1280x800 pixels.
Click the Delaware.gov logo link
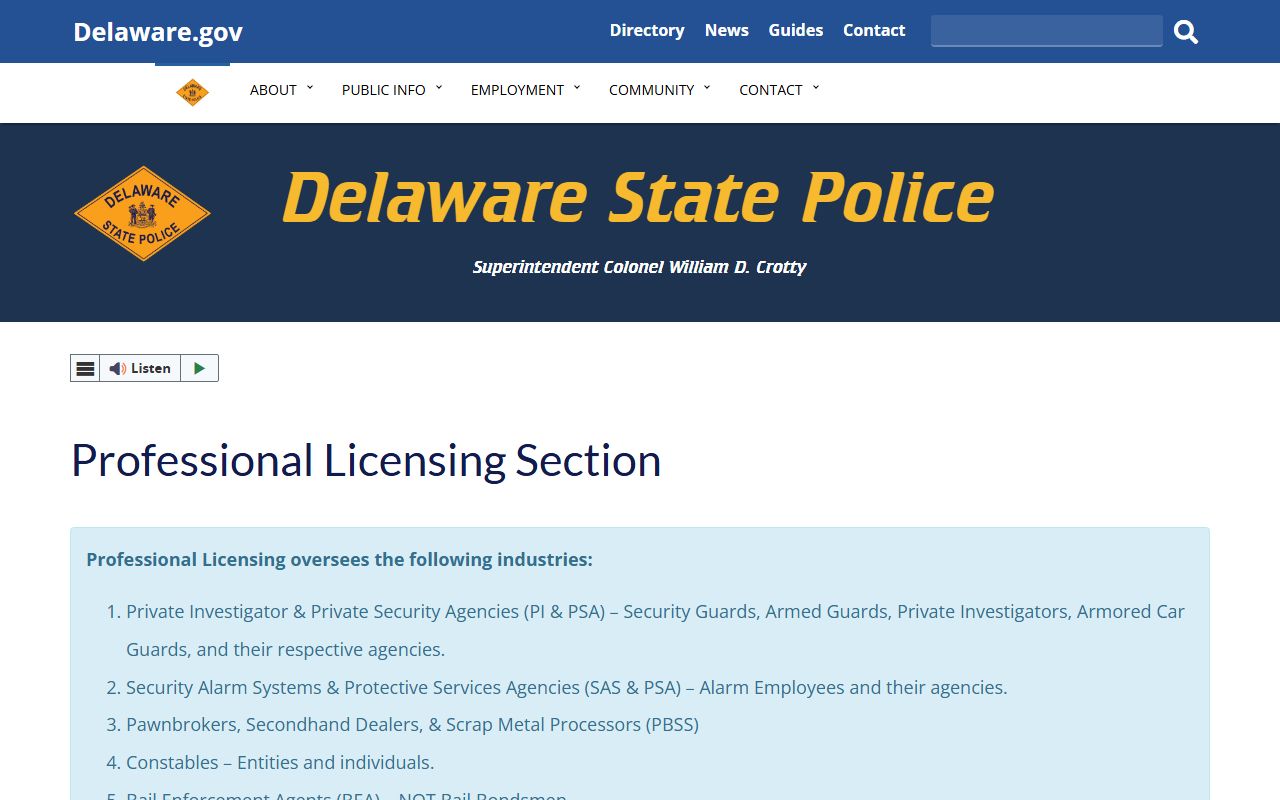(x=158, y=32)
